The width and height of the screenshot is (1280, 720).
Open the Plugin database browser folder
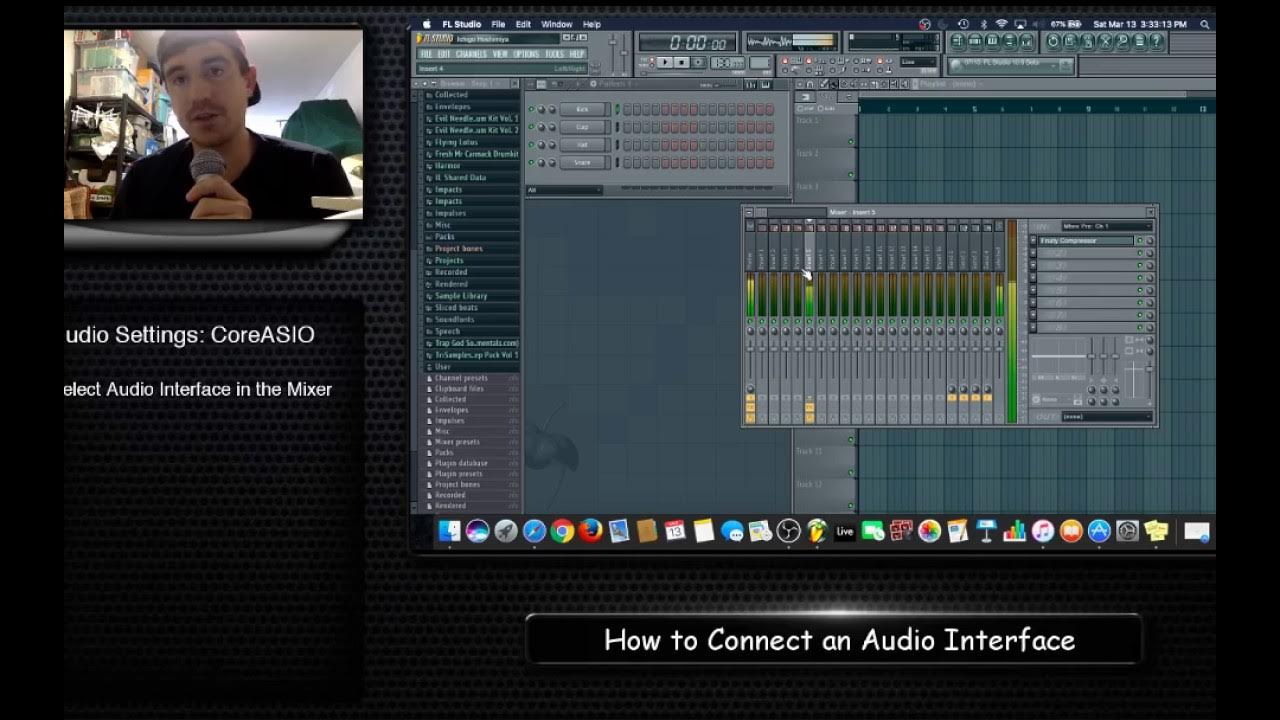[x=460, y=463]
